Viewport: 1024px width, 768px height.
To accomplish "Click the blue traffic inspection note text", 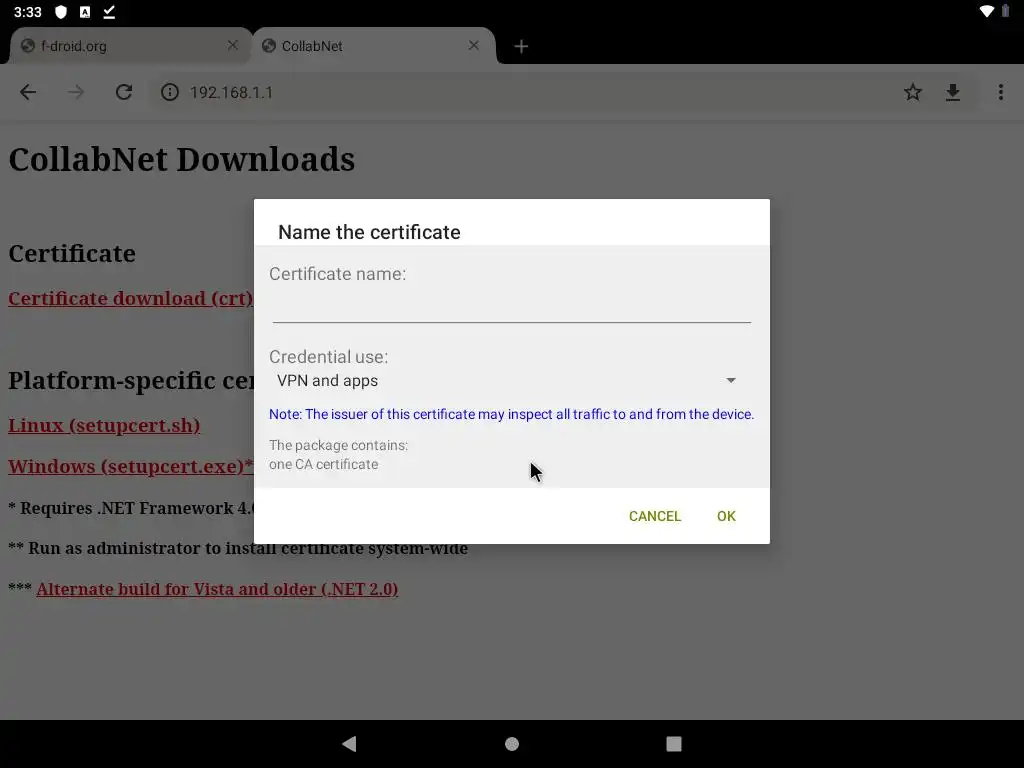I will [511, 414].
